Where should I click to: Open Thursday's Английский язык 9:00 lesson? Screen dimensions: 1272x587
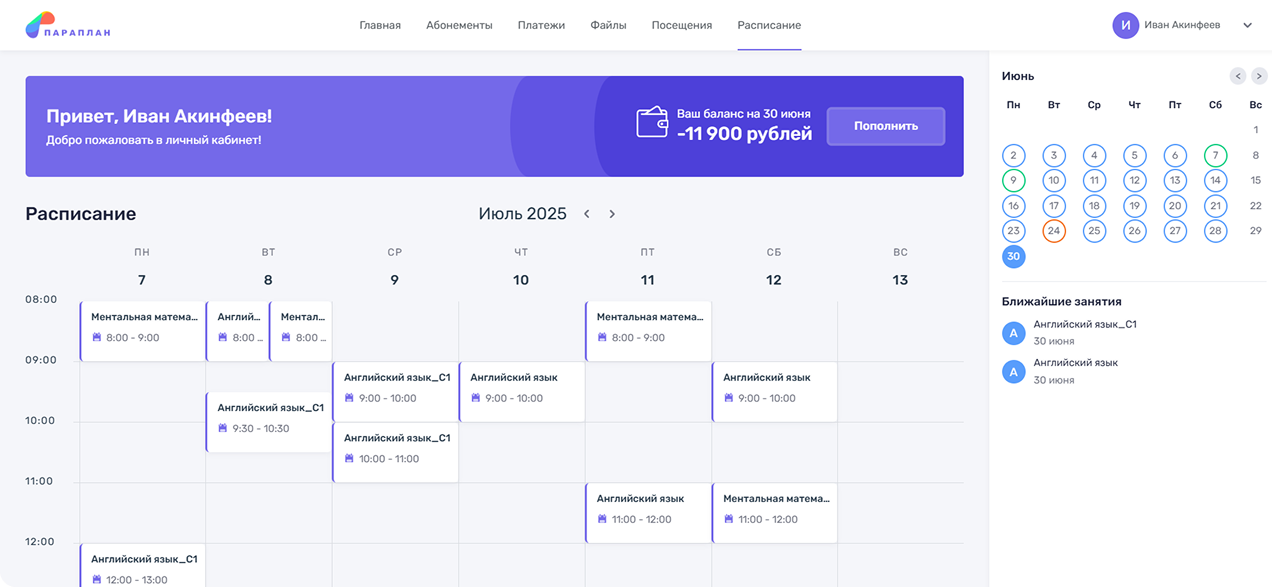(521, 388)
